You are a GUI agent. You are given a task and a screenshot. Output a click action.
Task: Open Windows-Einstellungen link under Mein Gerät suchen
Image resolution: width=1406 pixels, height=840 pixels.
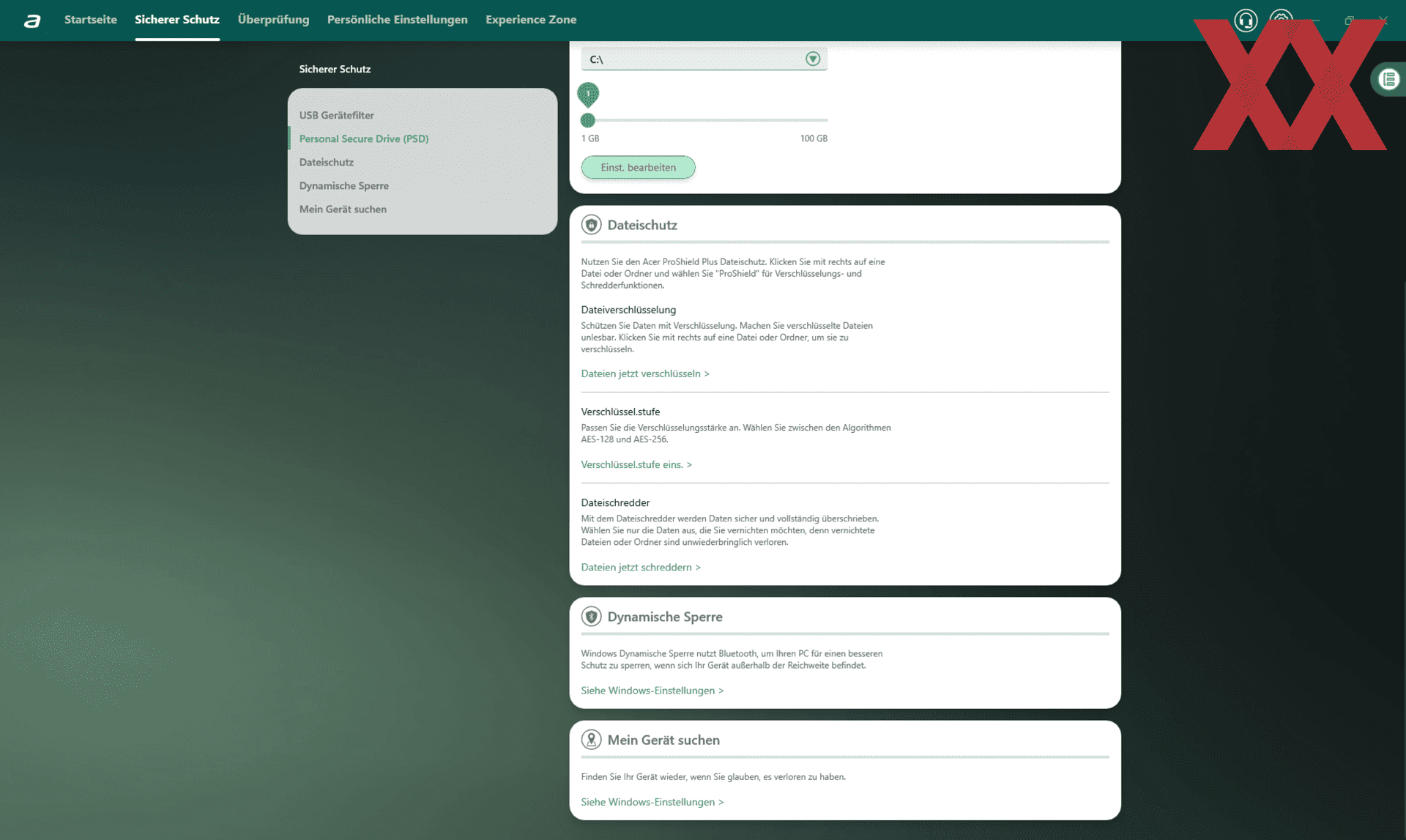652,802
